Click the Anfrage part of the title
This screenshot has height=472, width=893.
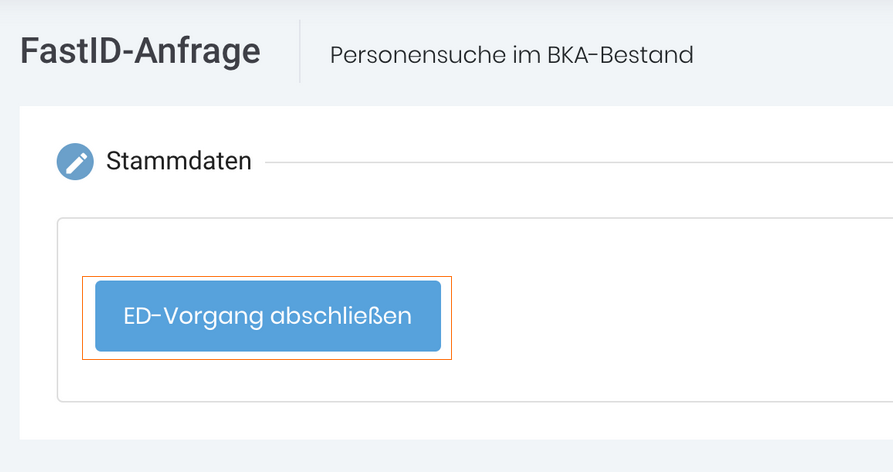[x=198, y=52]
